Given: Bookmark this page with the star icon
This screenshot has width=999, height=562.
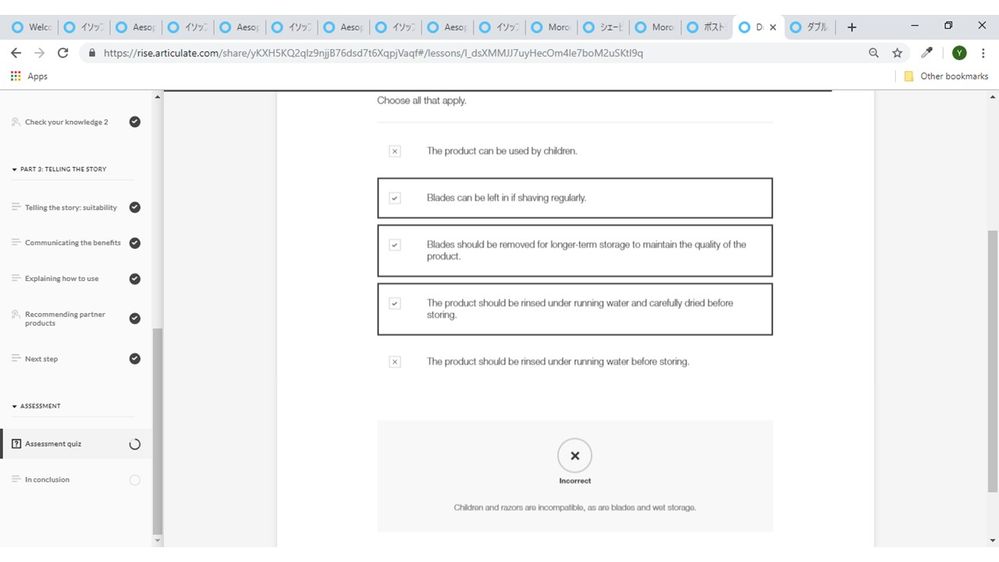Looking at the screenshot, I should pos(897,53).
